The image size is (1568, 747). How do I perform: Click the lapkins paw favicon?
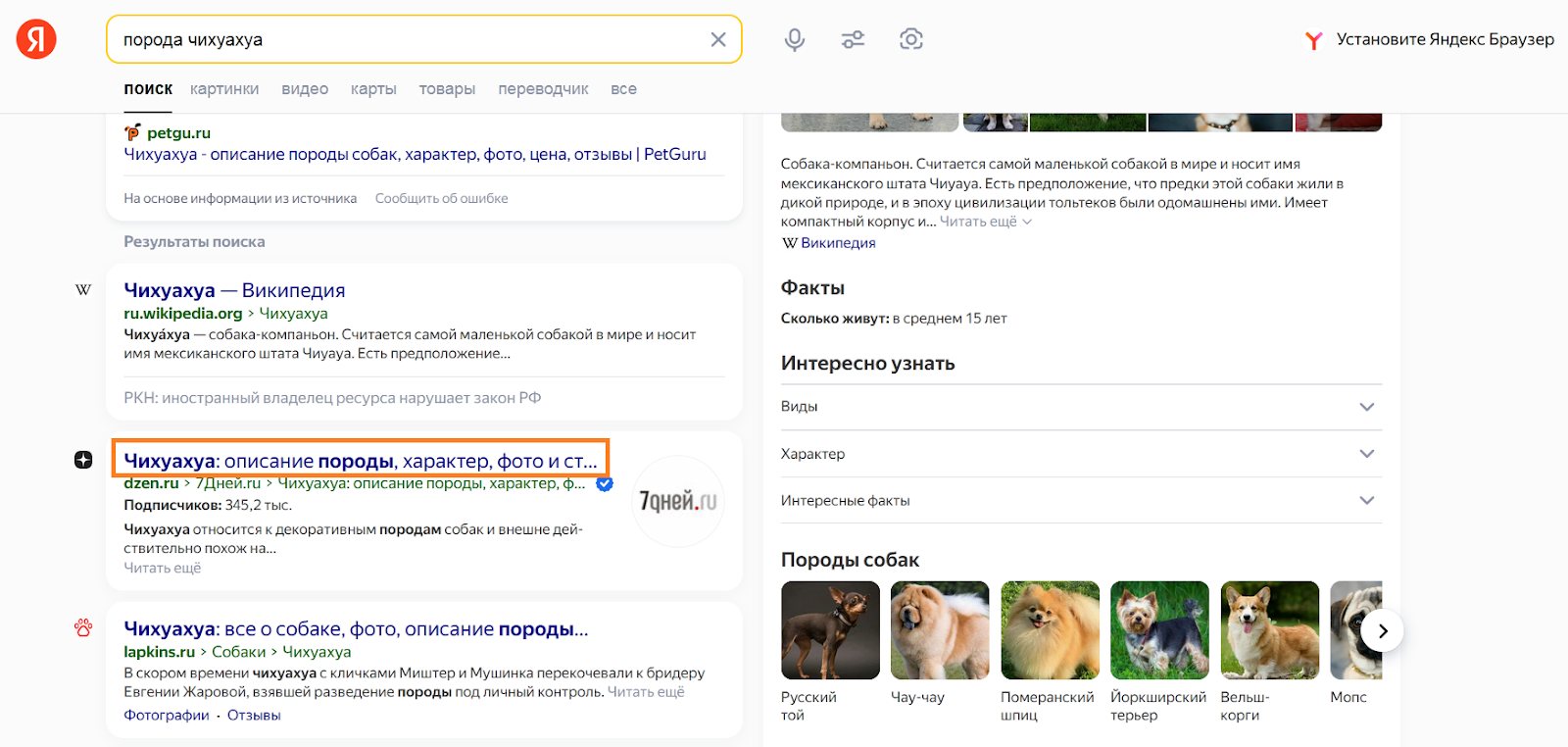pyautogui.click(x=83, y=628)
